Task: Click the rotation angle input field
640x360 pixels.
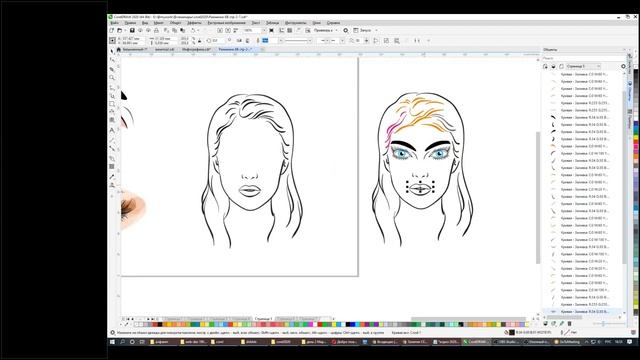Action: pos(217,41)
